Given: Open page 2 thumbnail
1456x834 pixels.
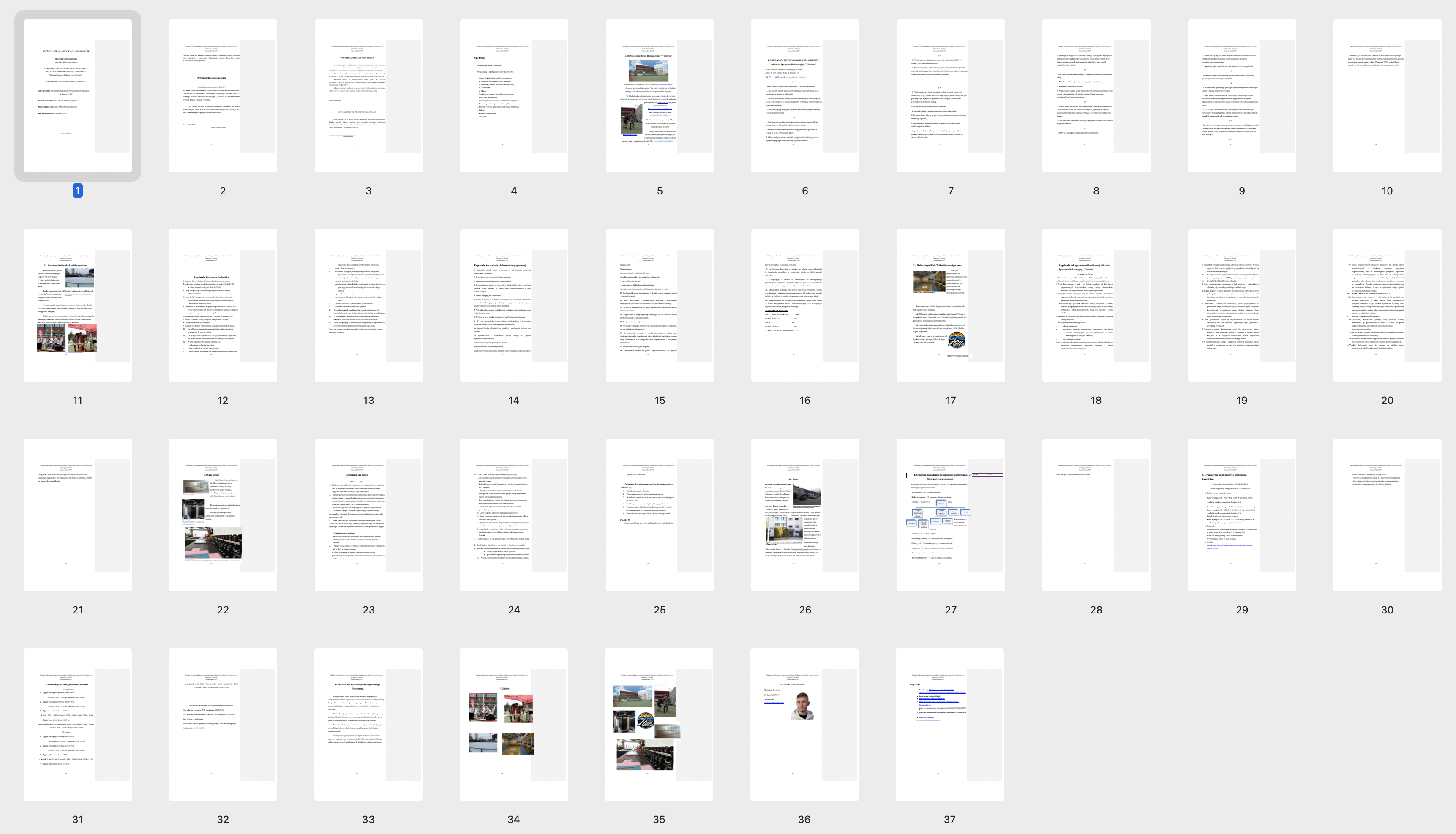Looking at the screenshot, I should pyautogui.click(x=223, y=95).
